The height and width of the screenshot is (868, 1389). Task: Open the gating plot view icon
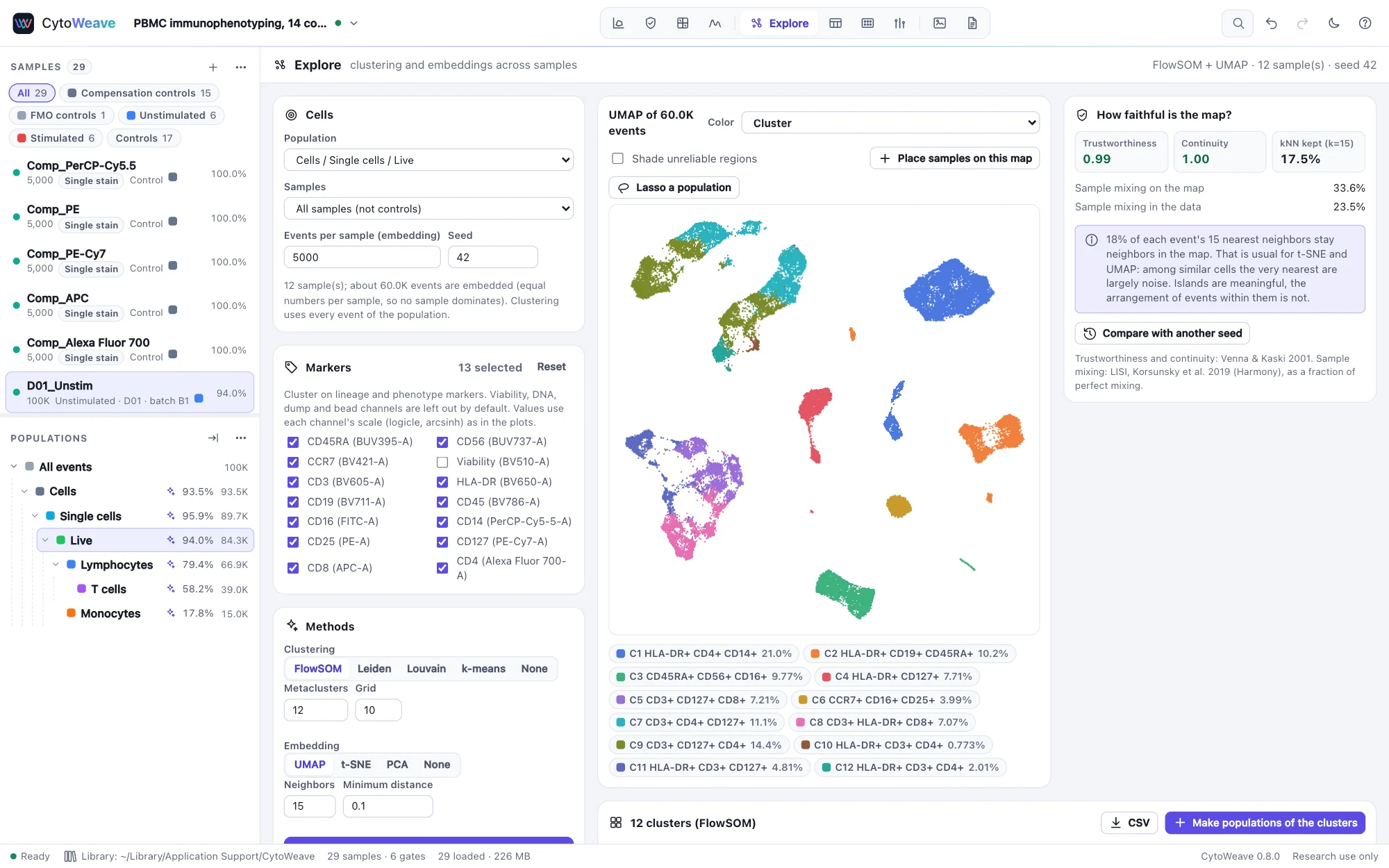click(x=618, y=24)
